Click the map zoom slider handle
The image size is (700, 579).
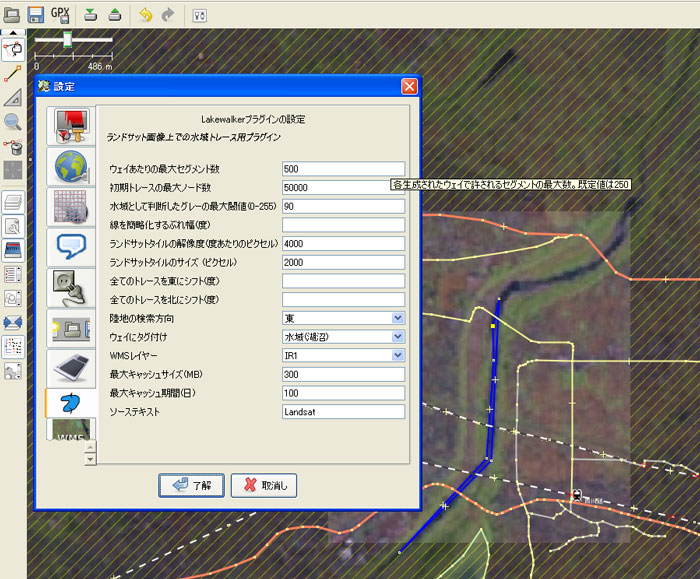pos(67,39)
